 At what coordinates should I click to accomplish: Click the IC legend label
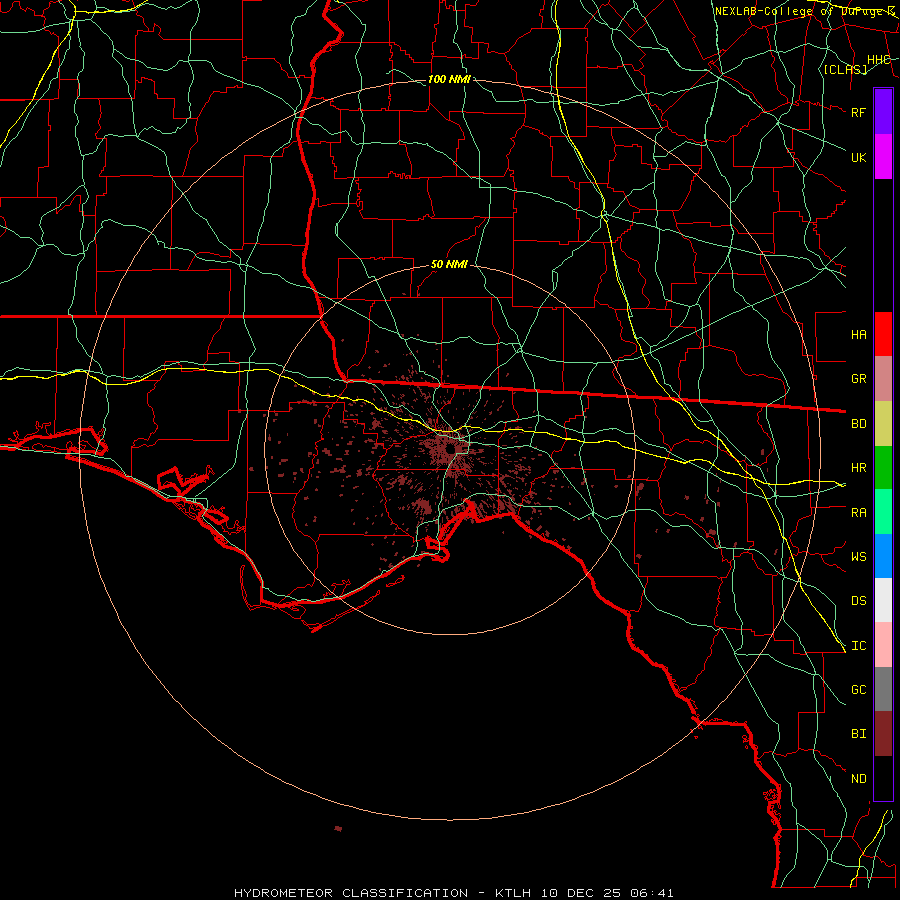coord(859,646)
